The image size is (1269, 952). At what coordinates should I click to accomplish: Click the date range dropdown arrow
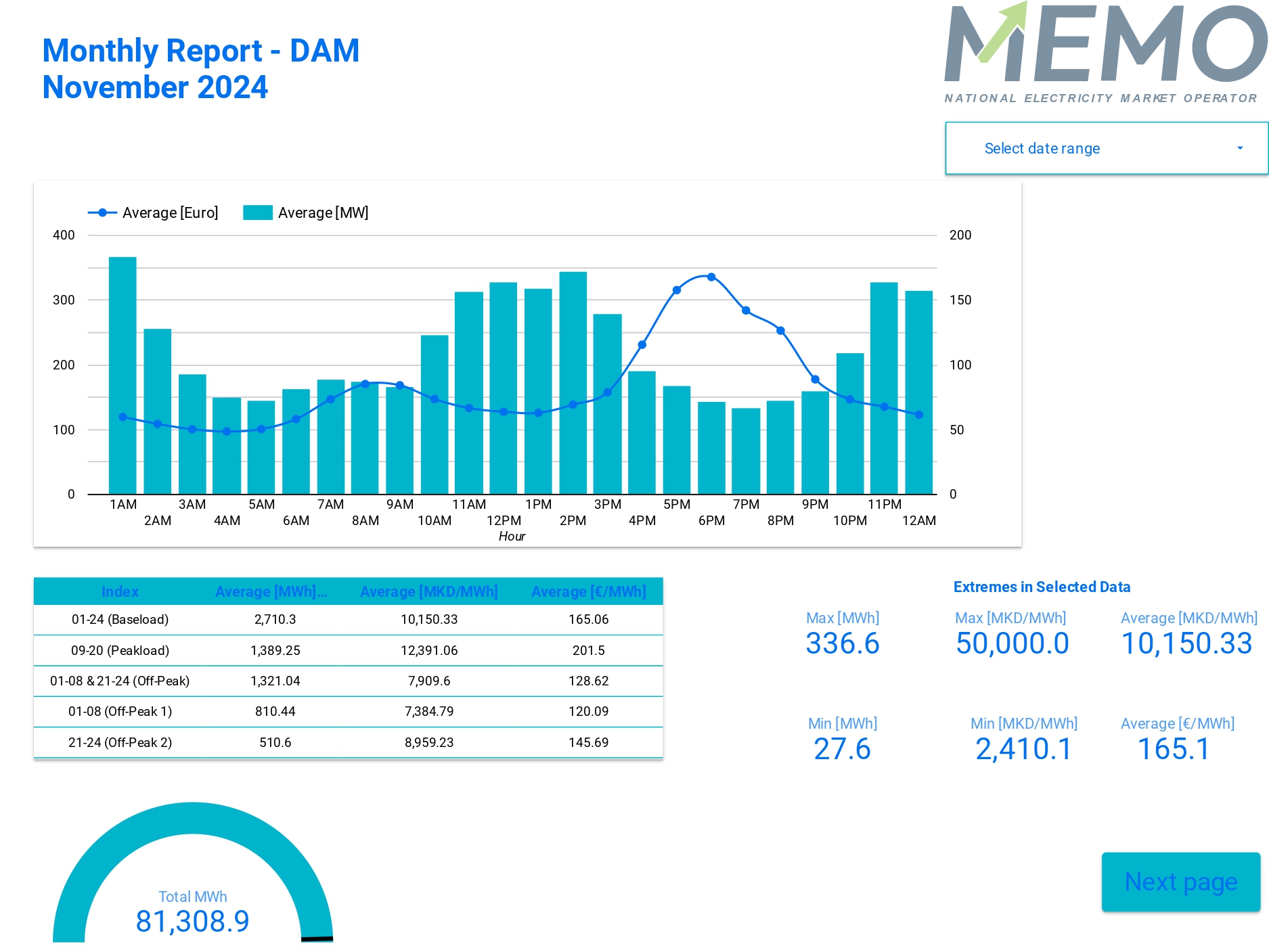coord(1239,148)
